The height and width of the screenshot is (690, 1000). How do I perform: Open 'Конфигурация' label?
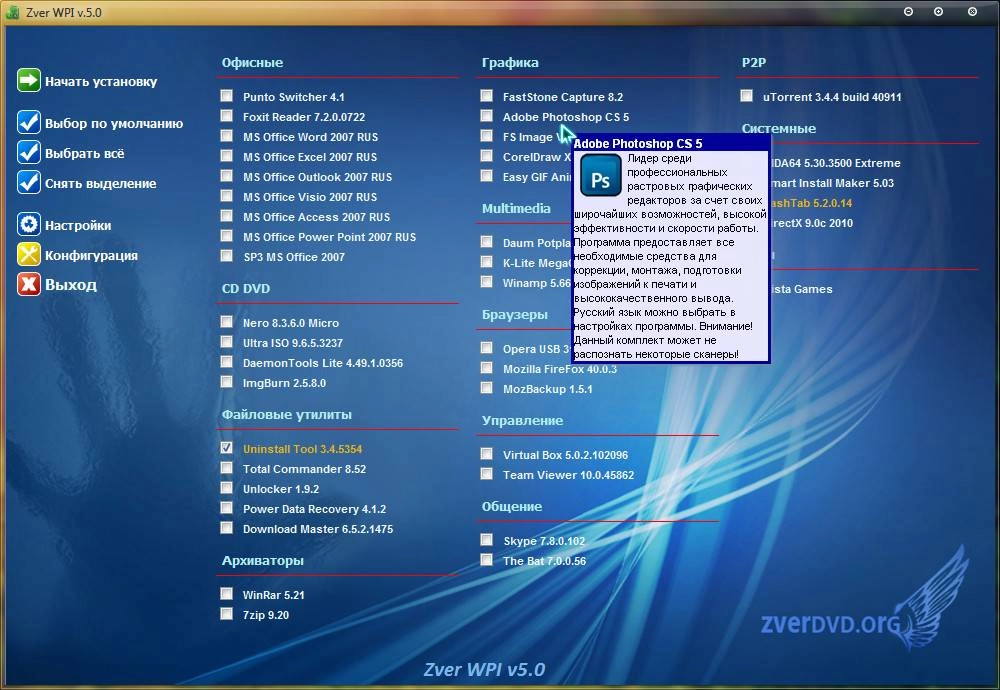pyautogui.click(x=91, y=255)
